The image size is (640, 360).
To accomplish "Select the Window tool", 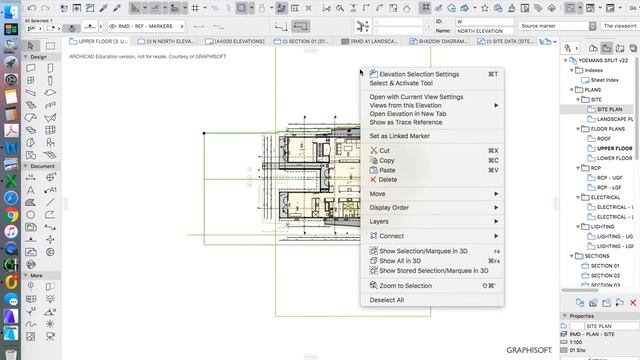I will click(x=31, y=80).
